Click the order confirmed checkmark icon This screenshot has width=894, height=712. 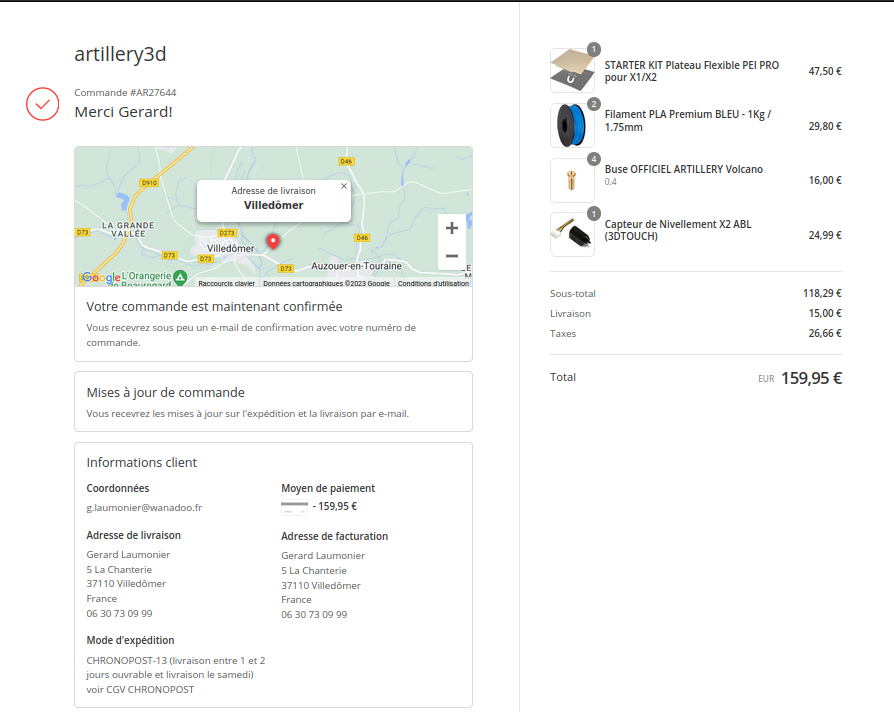pos(42,104)
